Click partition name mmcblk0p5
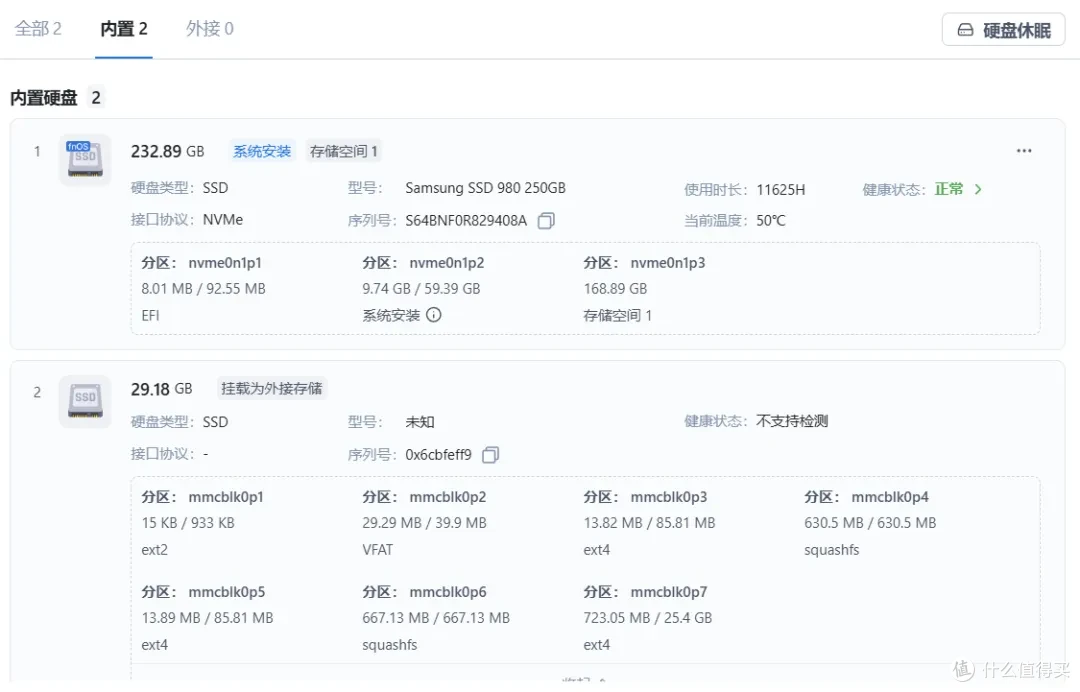 227,592
